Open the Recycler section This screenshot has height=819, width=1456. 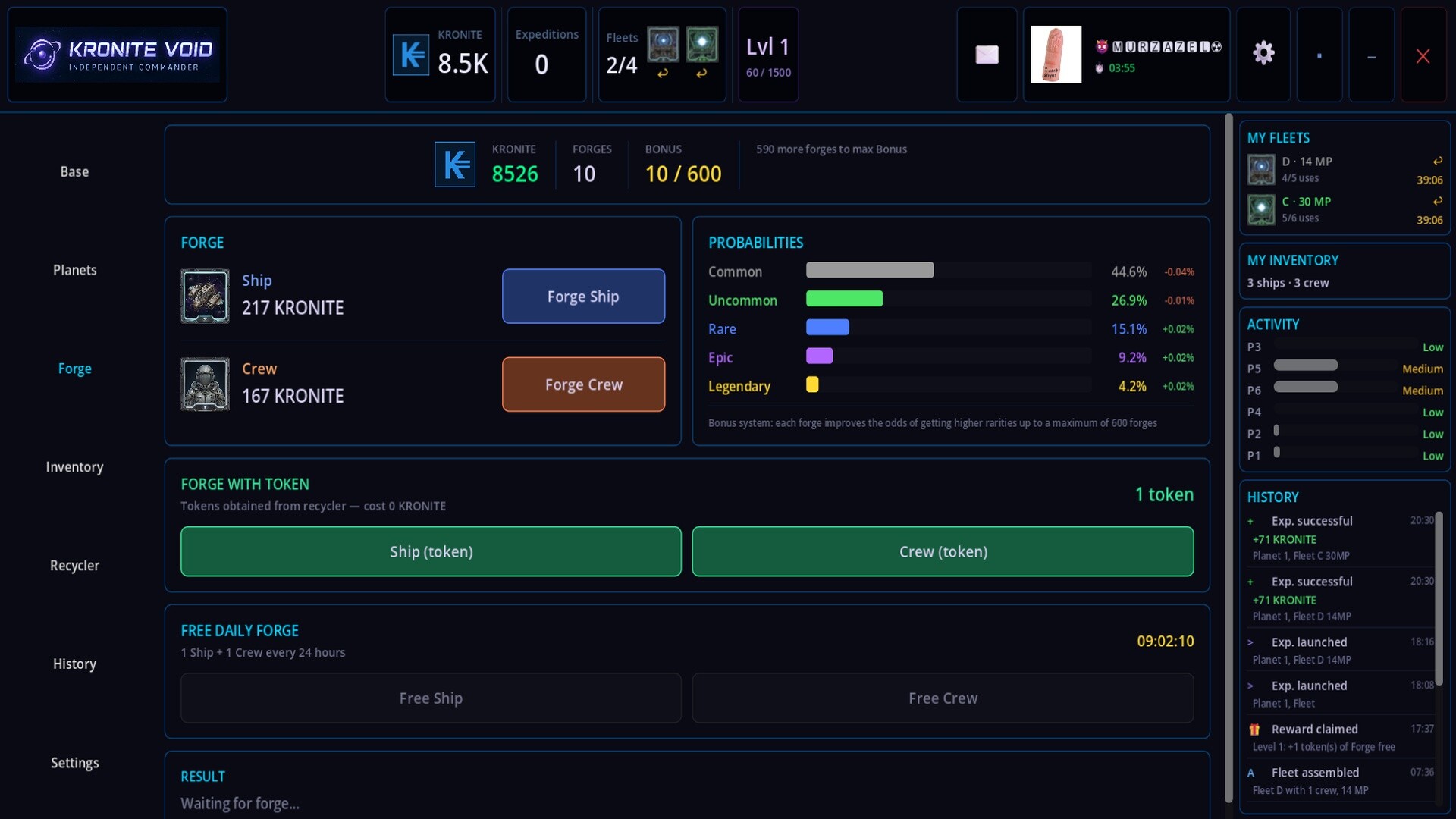[74, 566]
